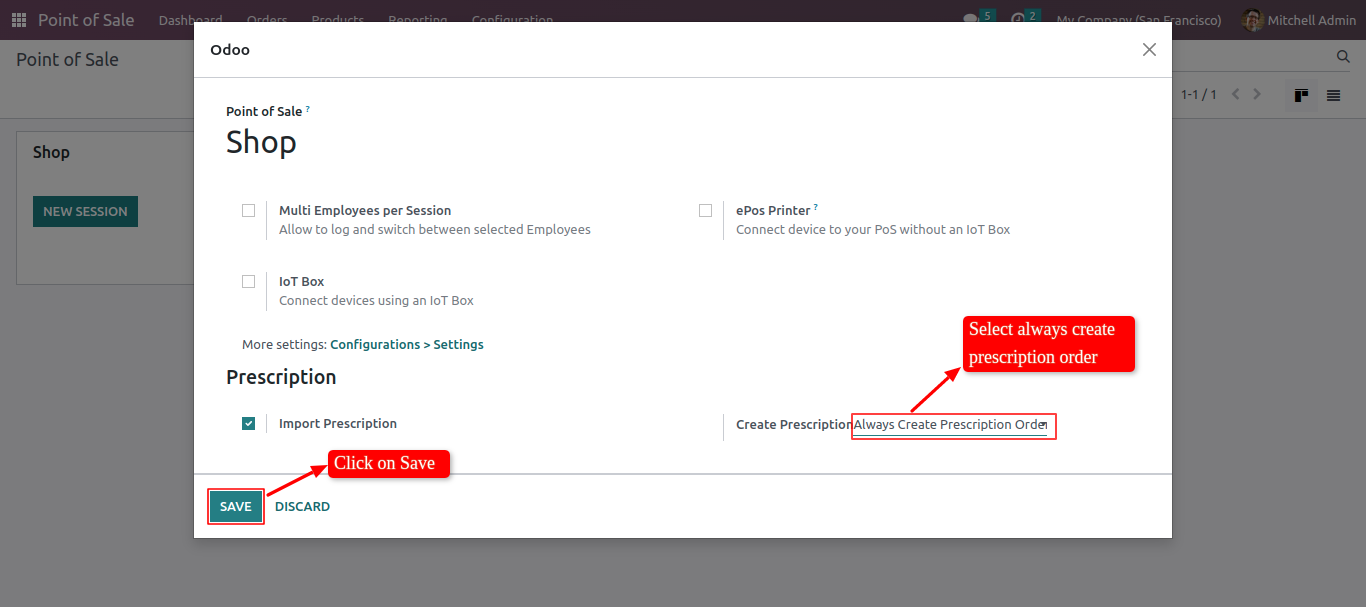This screenshot has height=607, width=1366.
Task: Enable the IoT Box checkbox
Action: point(248,282)
